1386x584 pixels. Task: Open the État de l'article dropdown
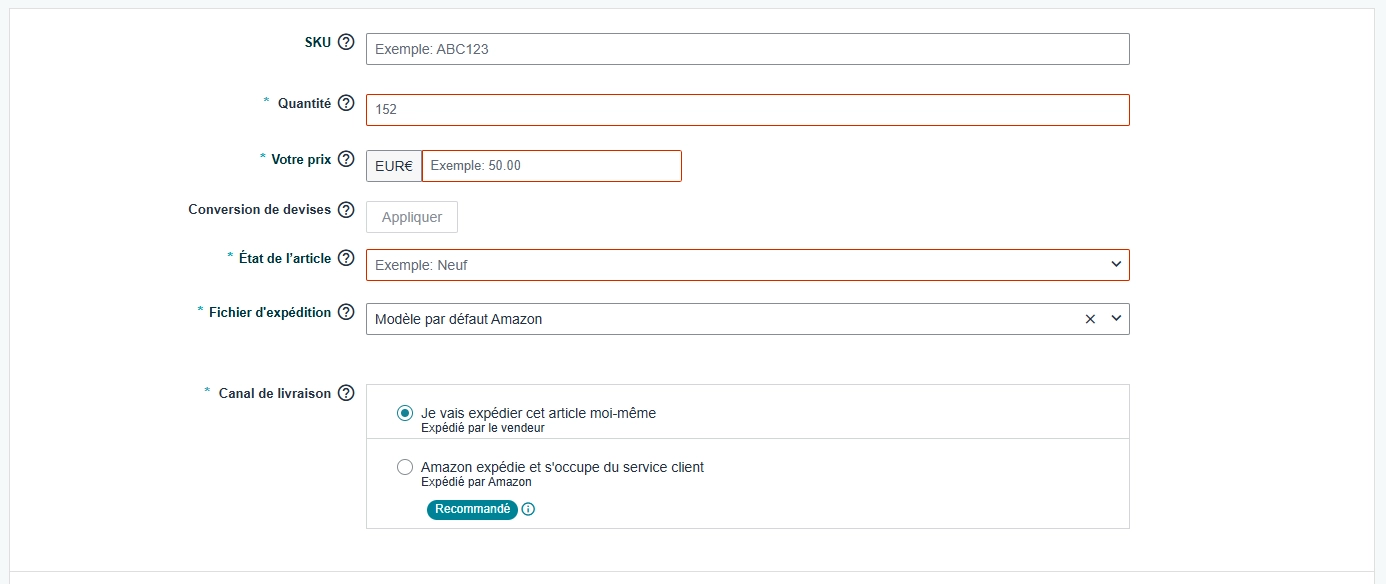pos(1118,264)
